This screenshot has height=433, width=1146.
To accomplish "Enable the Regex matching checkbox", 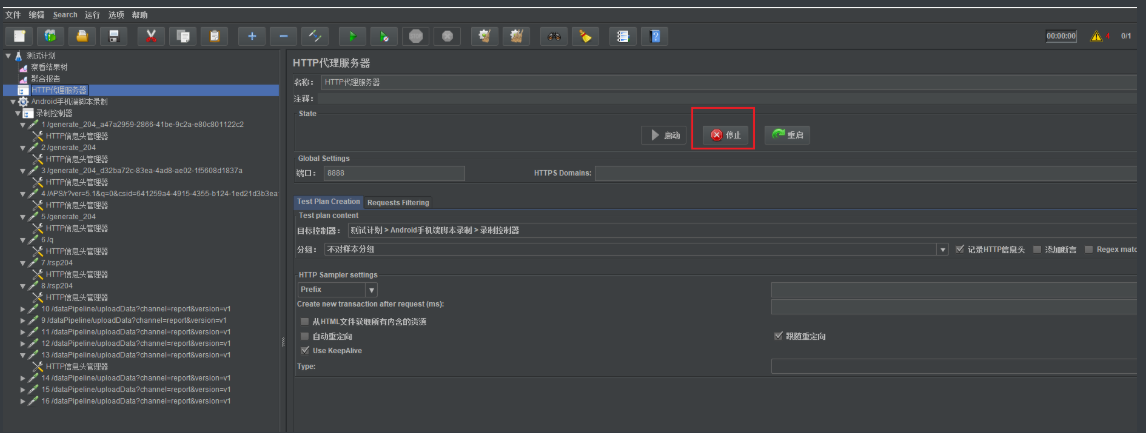I will tap(1089, 249).
